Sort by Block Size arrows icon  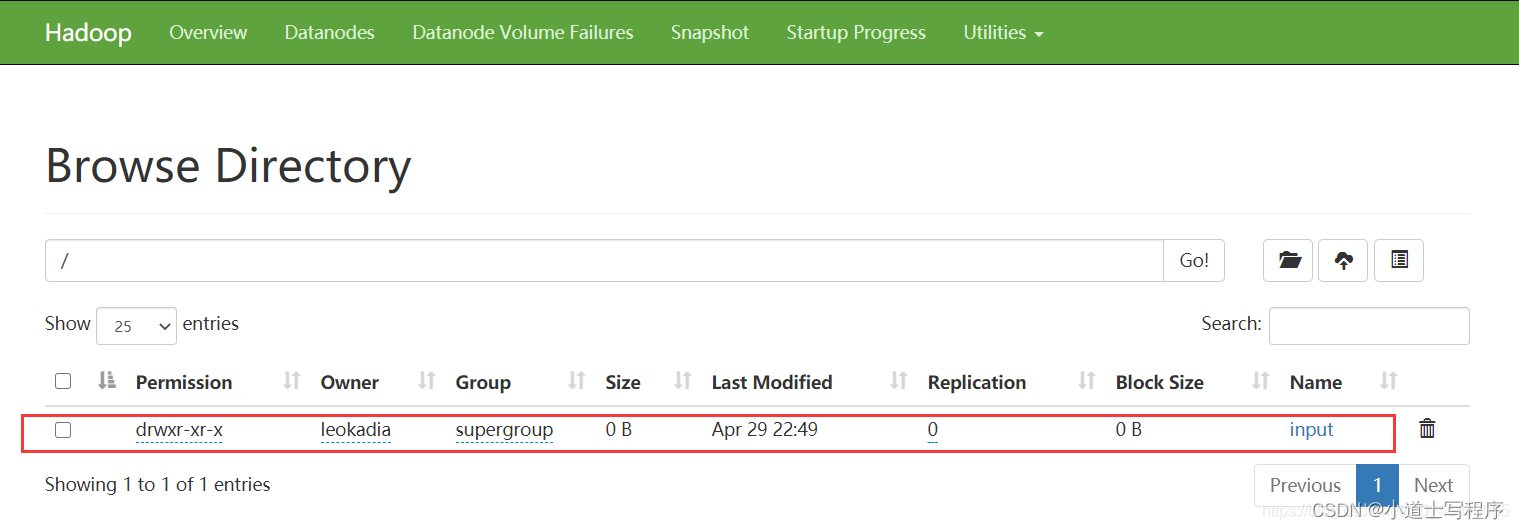[1261, 381]
